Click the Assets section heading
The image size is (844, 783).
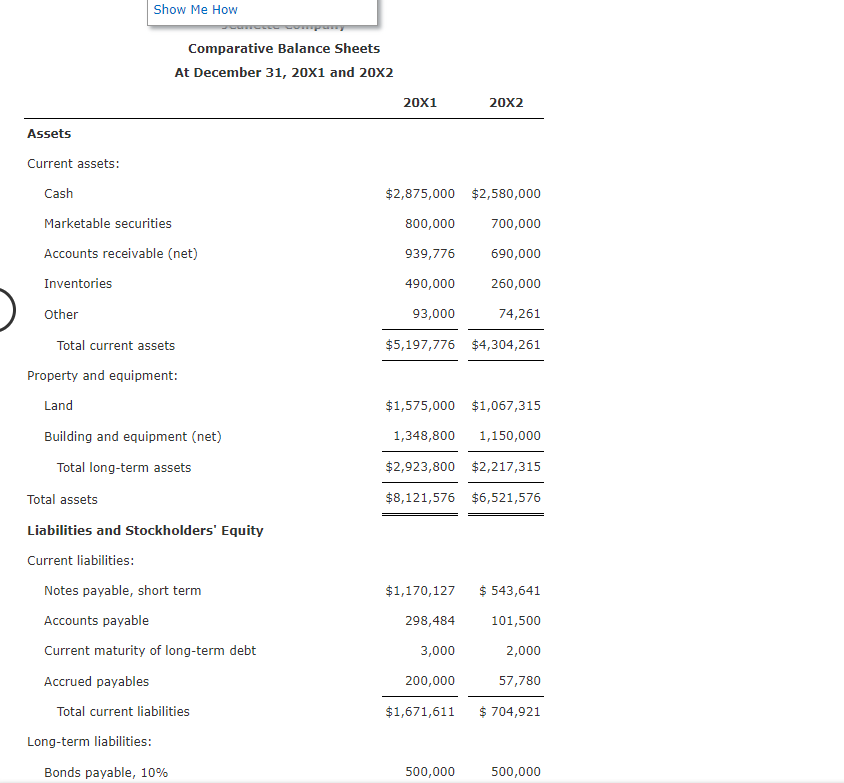pyautogui.click(x=49, y=133)
